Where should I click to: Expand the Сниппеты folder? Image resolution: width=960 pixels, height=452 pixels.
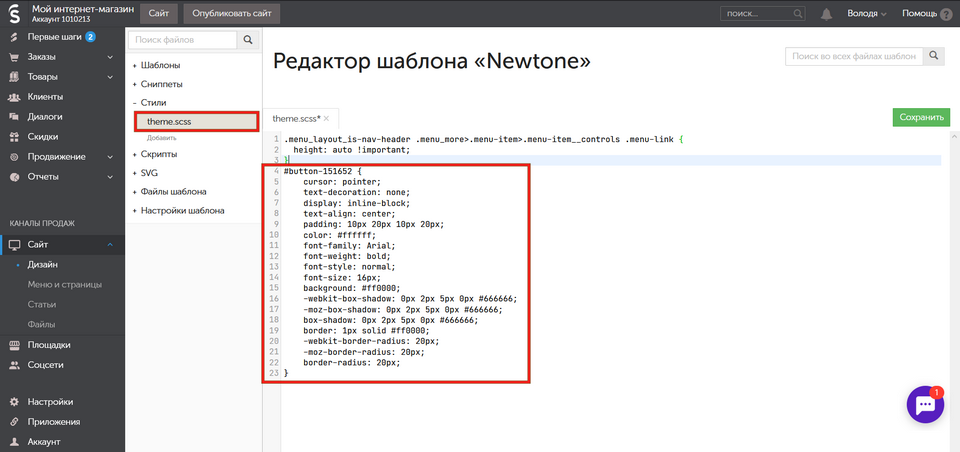[160, 84]
